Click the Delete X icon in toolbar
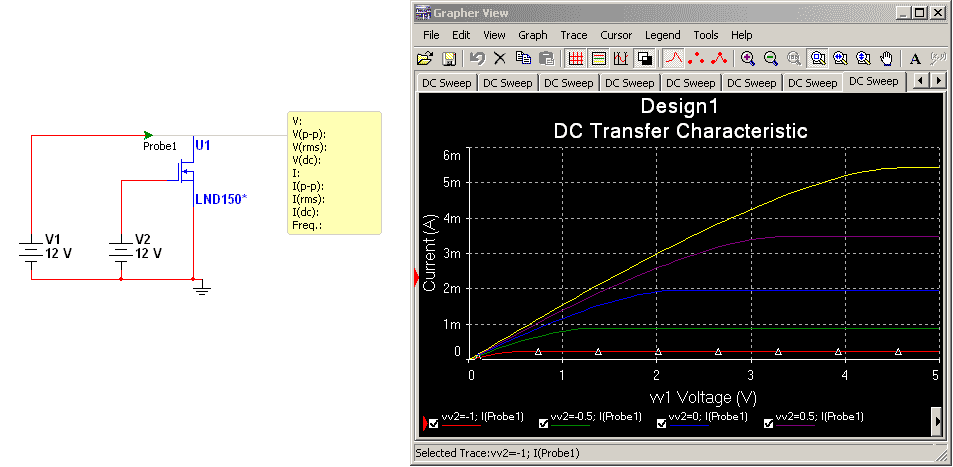 (500, 58)
